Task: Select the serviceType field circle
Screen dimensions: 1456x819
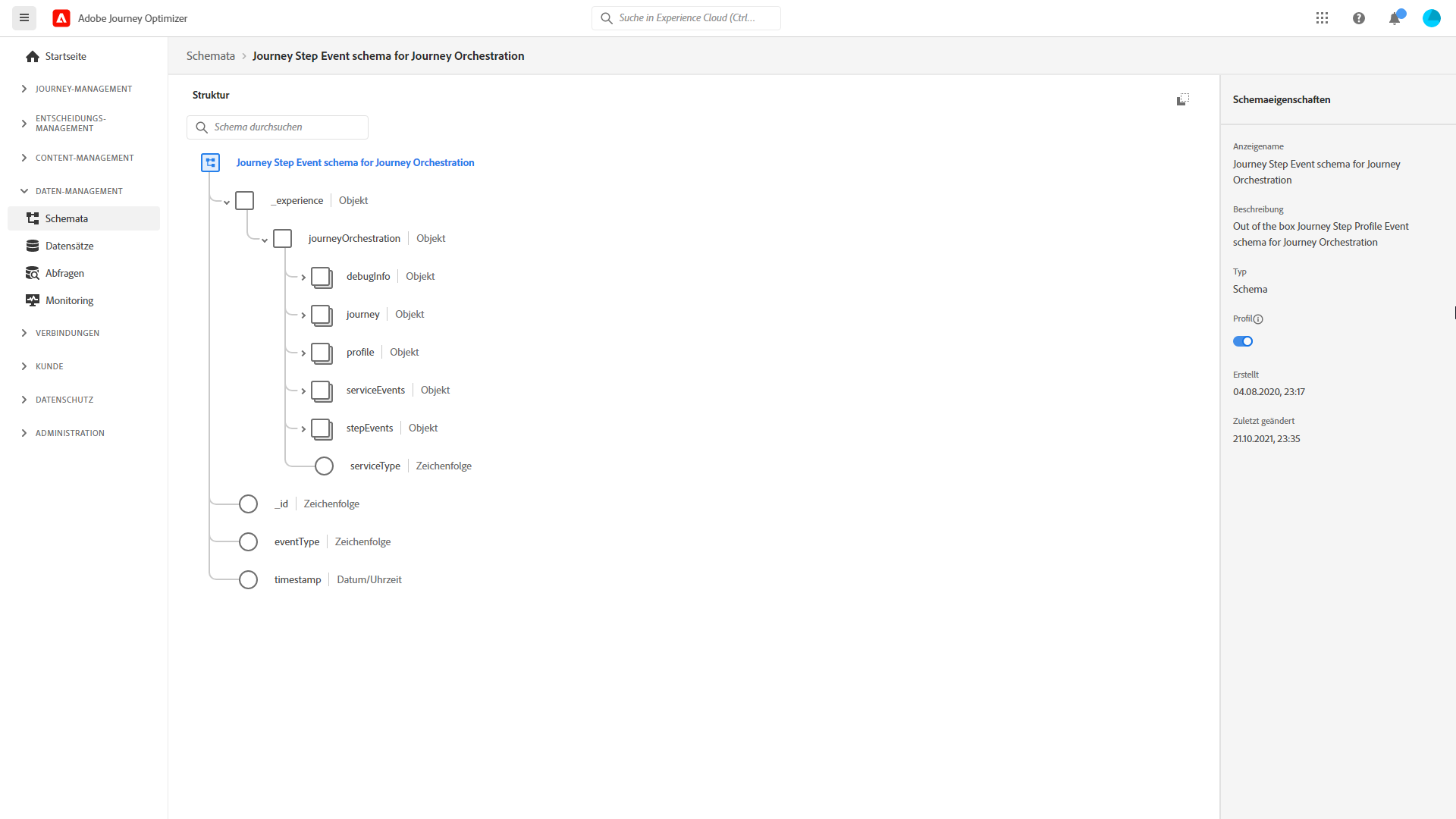Action: point(324,466)
